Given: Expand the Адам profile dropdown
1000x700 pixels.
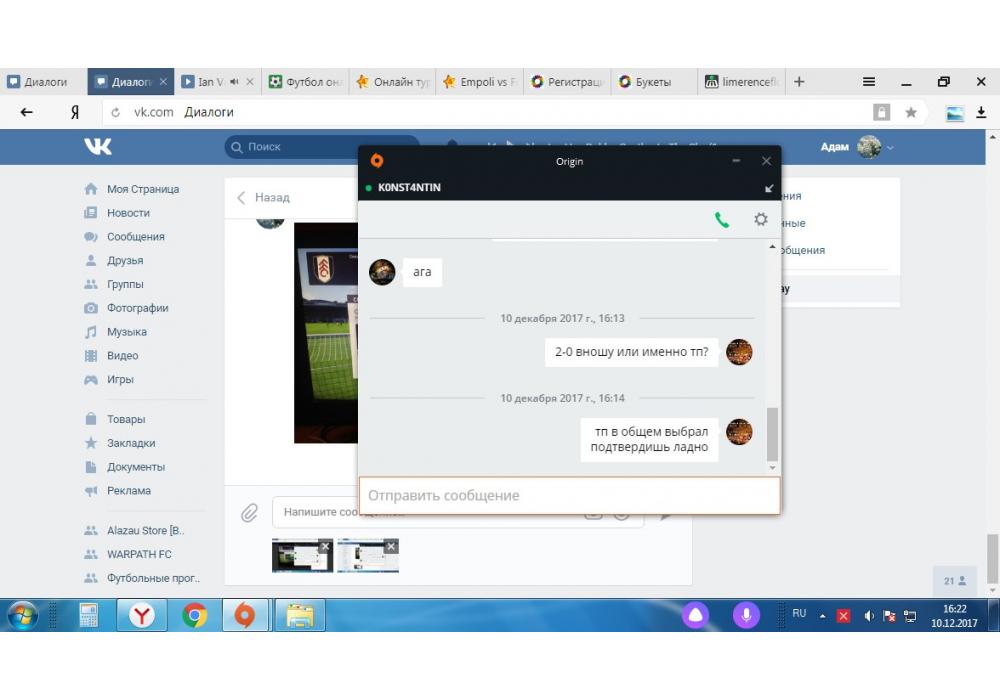Looking at the screenshot, I should 890,148.
